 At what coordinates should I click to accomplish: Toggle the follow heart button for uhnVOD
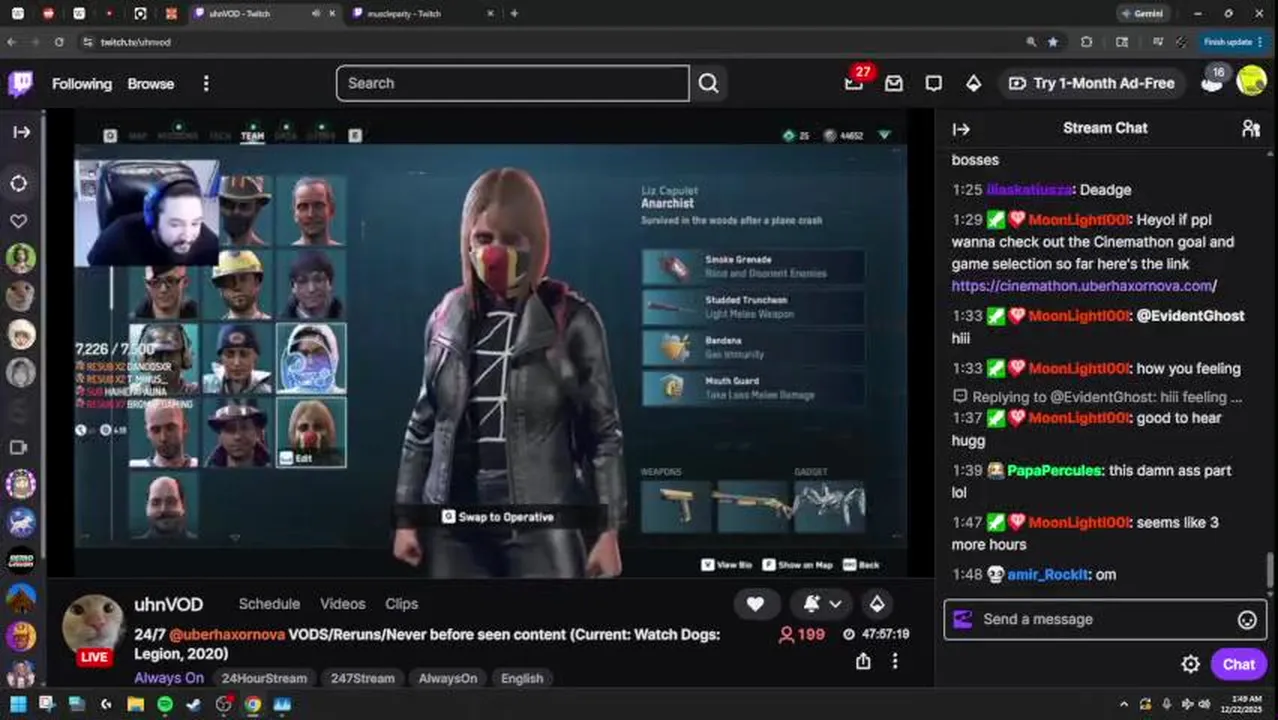[755, 604]
